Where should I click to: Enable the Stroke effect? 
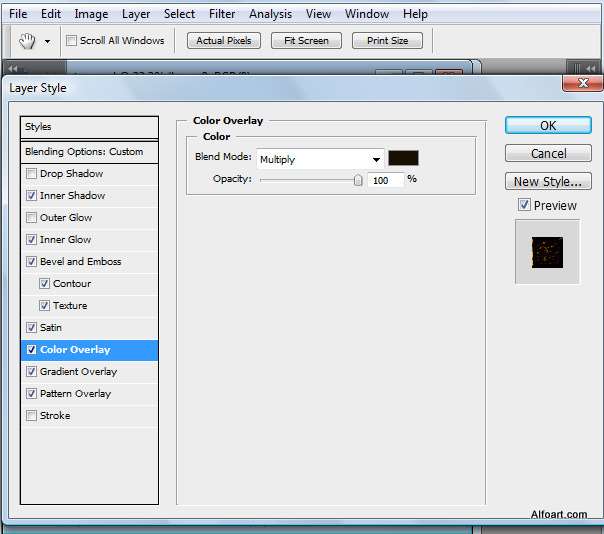tap(31, 415)
